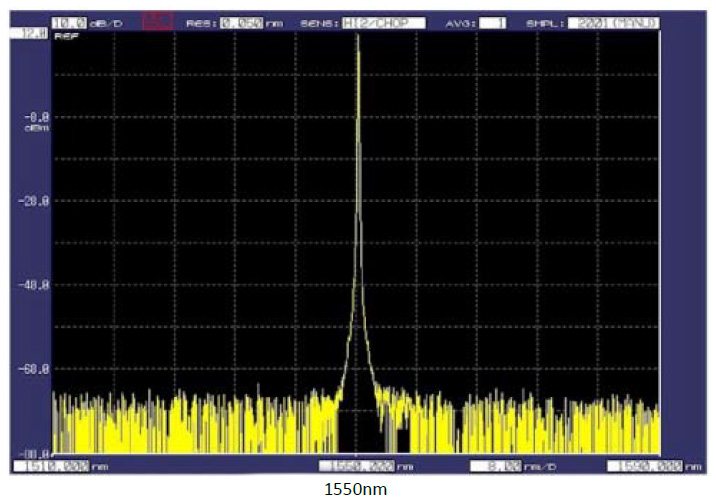This screenshot has width=716, height=503.
Task: Click the 1550.000 nm center wavelength field
Action: (x=356, y=465)
